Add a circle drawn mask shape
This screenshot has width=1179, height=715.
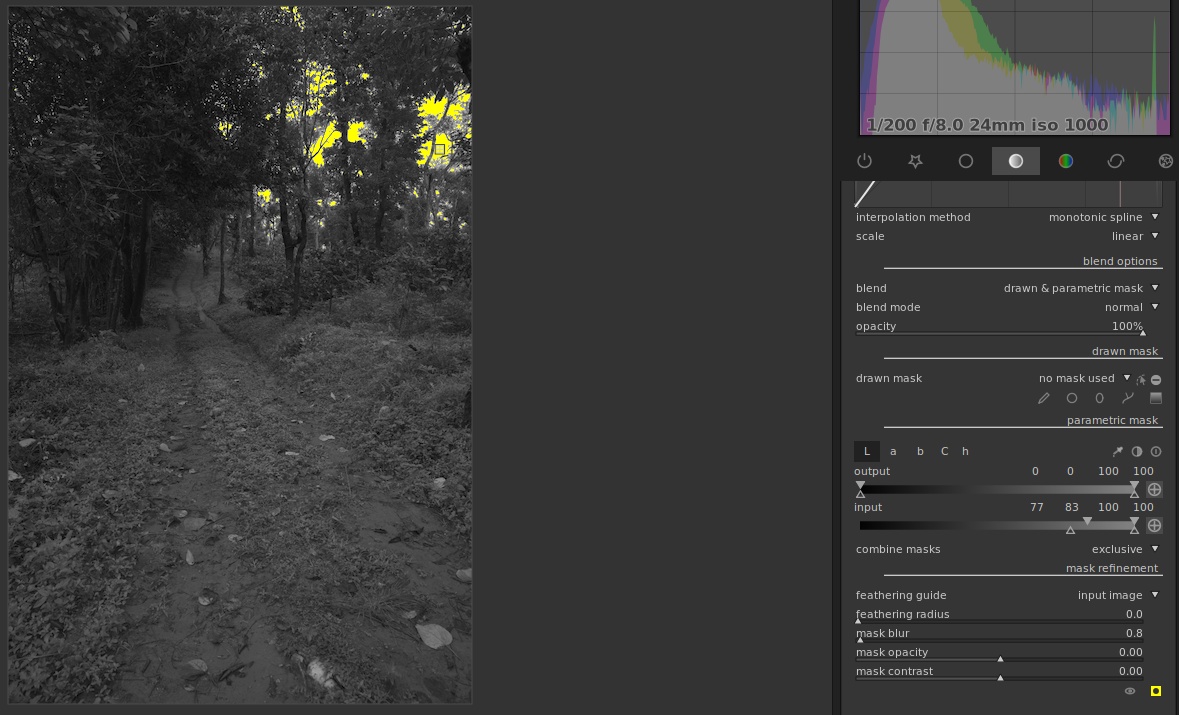pos(1071,398)
